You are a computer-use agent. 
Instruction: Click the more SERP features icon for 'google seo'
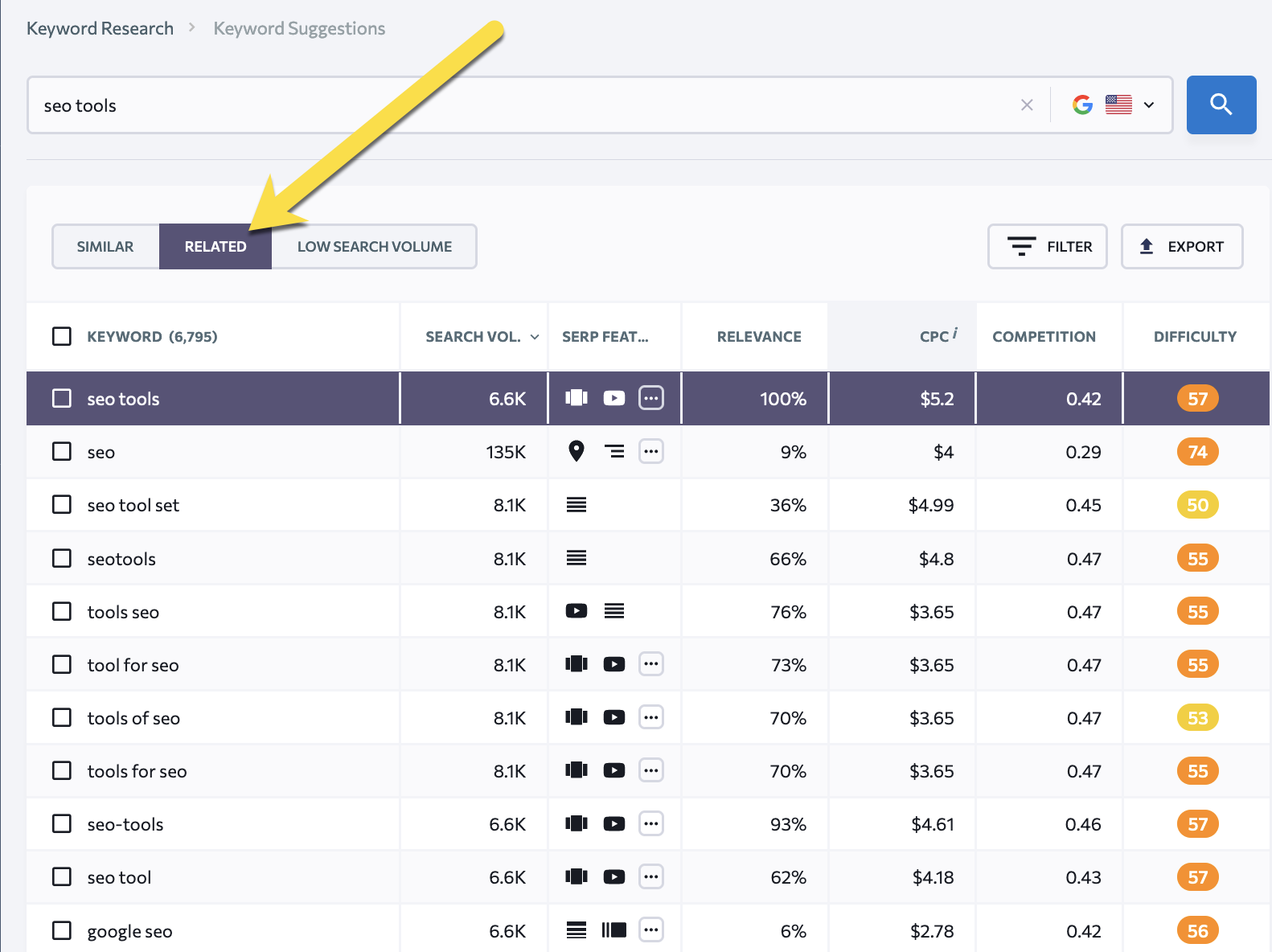click(651, 930)
